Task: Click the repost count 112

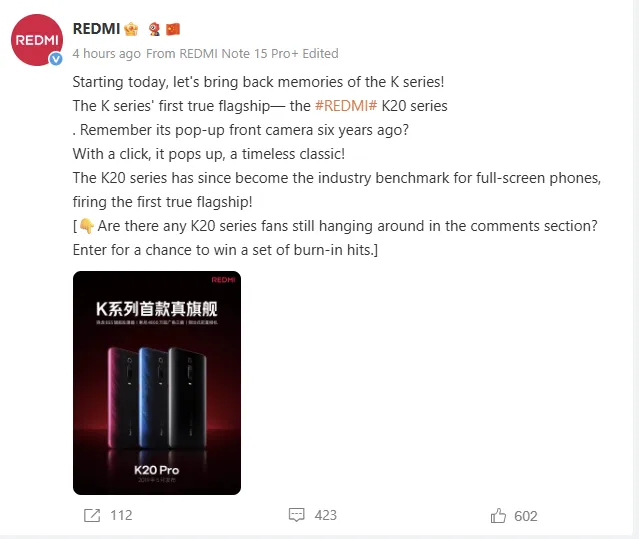Action: pyautogui.click(x=121, y=515)
